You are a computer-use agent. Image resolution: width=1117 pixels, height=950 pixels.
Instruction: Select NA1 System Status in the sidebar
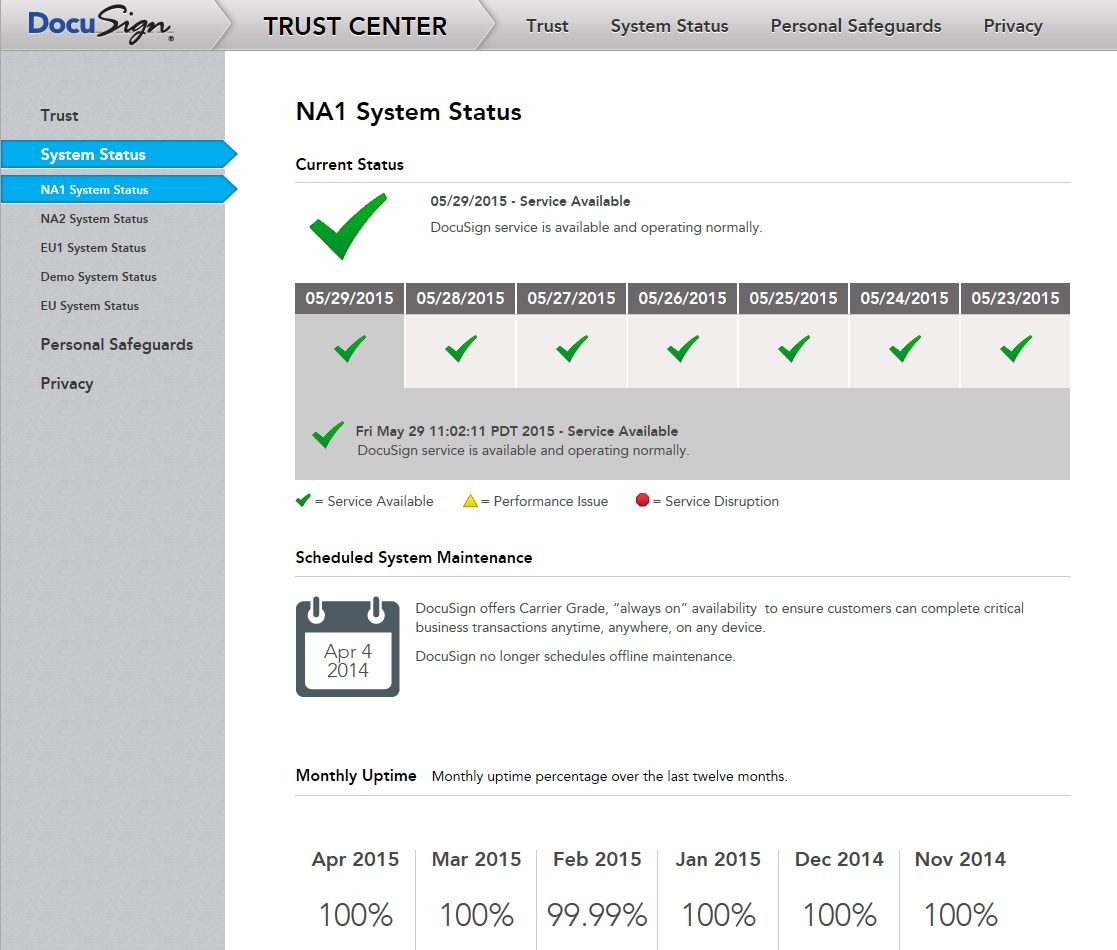[118, 189]
